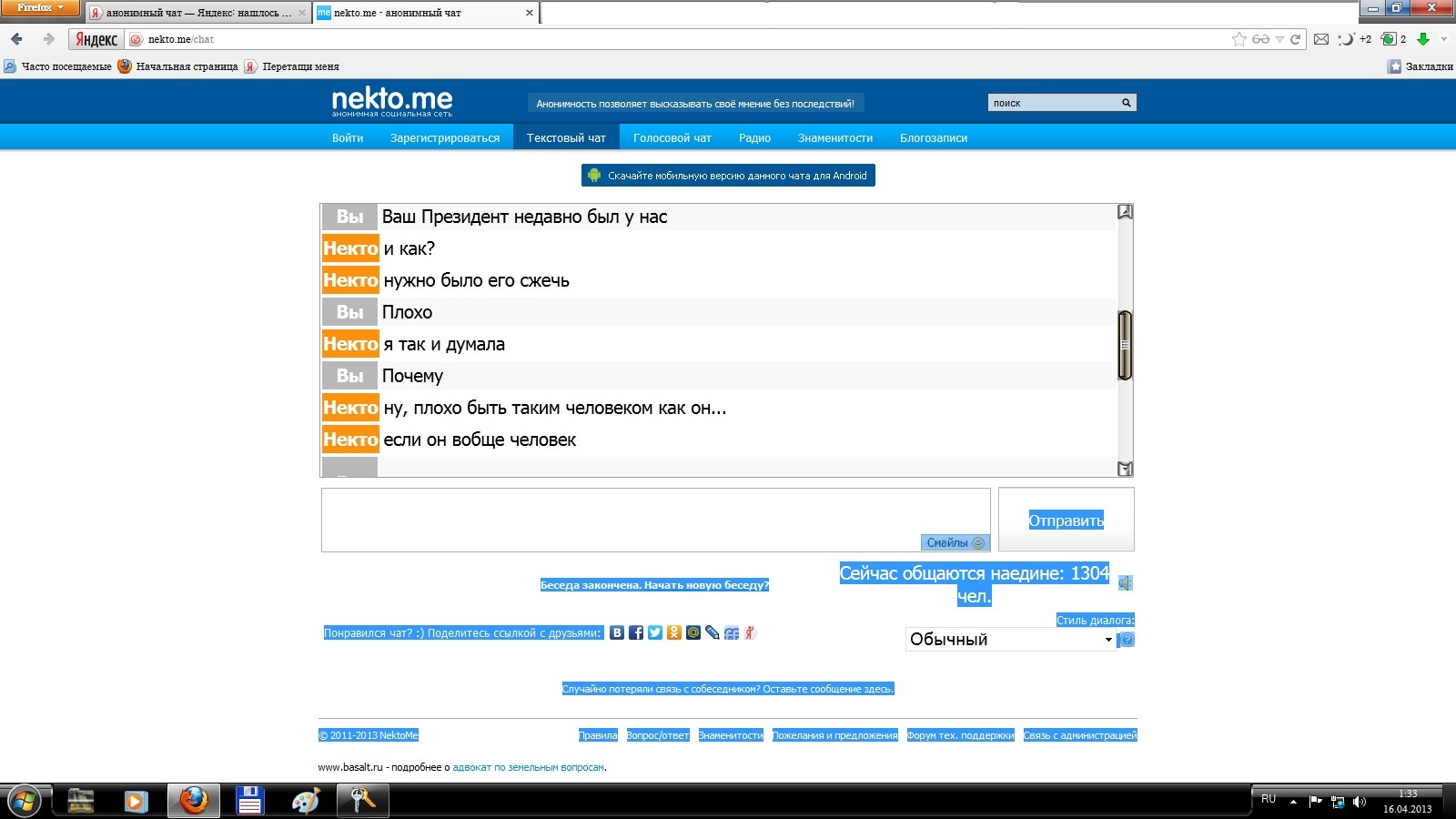Open Связь с администрацией link

(x=1080, y=735)
